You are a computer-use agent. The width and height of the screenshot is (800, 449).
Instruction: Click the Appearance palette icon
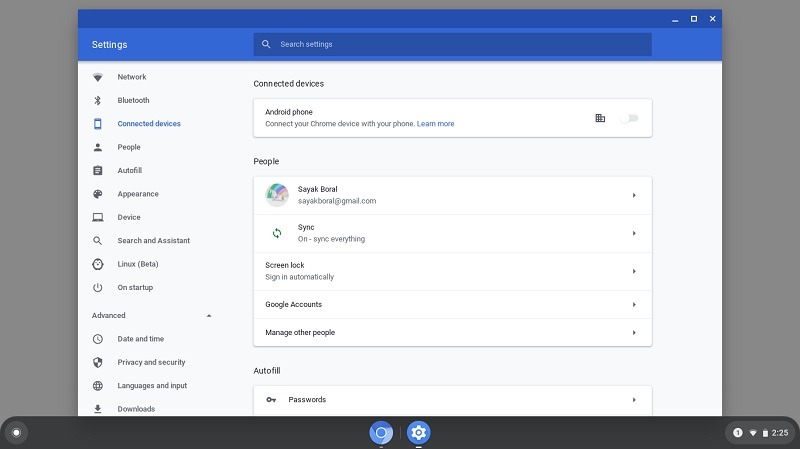coord(97,194)
